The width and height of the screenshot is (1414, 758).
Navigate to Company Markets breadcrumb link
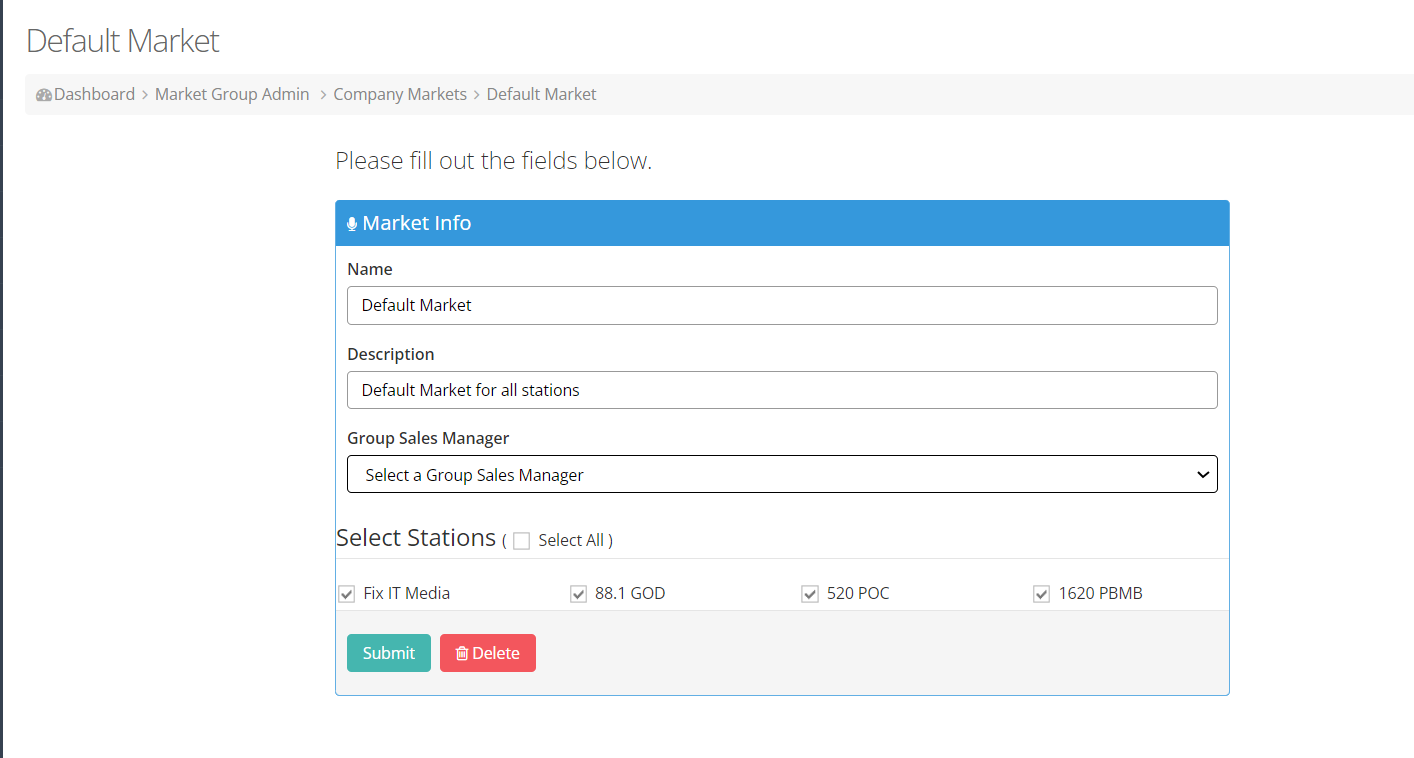pos(400,94)
